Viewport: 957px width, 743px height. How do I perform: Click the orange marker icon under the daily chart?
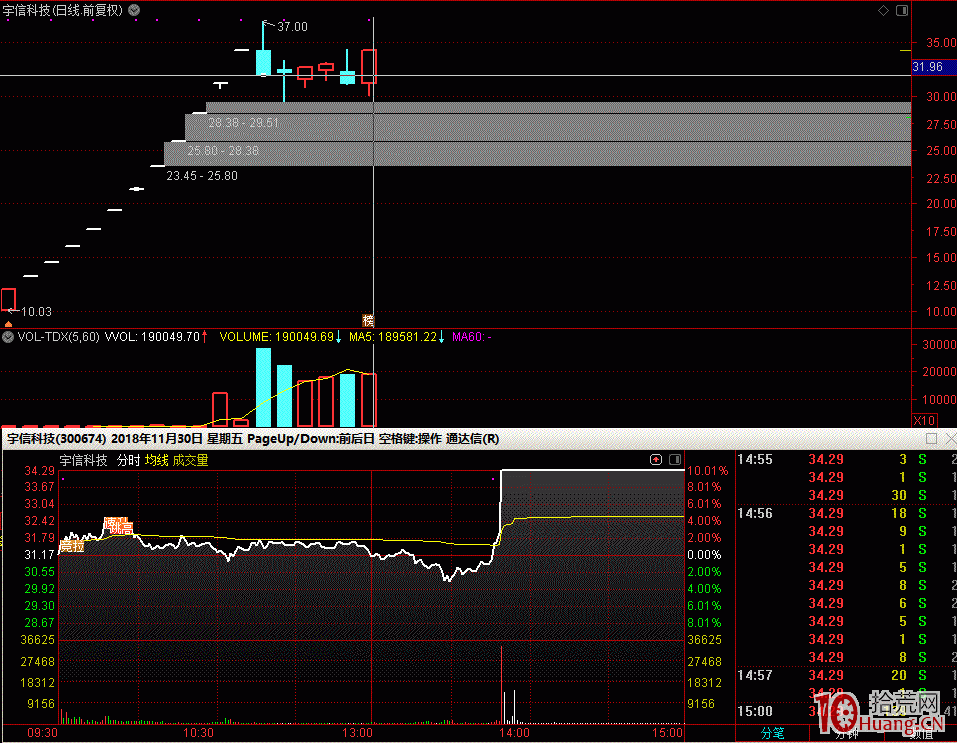point(367,320)
